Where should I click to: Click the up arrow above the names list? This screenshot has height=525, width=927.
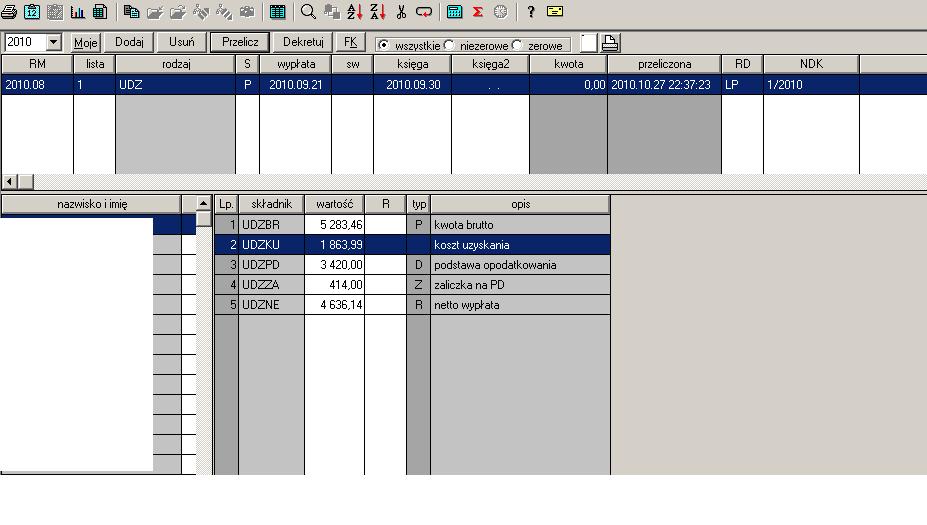coord(204,204)
